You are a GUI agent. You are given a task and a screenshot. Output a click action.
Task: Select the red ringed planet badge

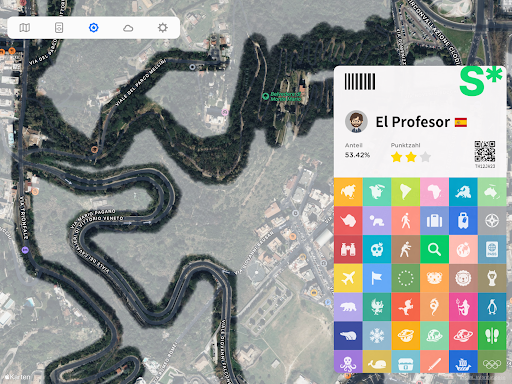tap(463, 336)
